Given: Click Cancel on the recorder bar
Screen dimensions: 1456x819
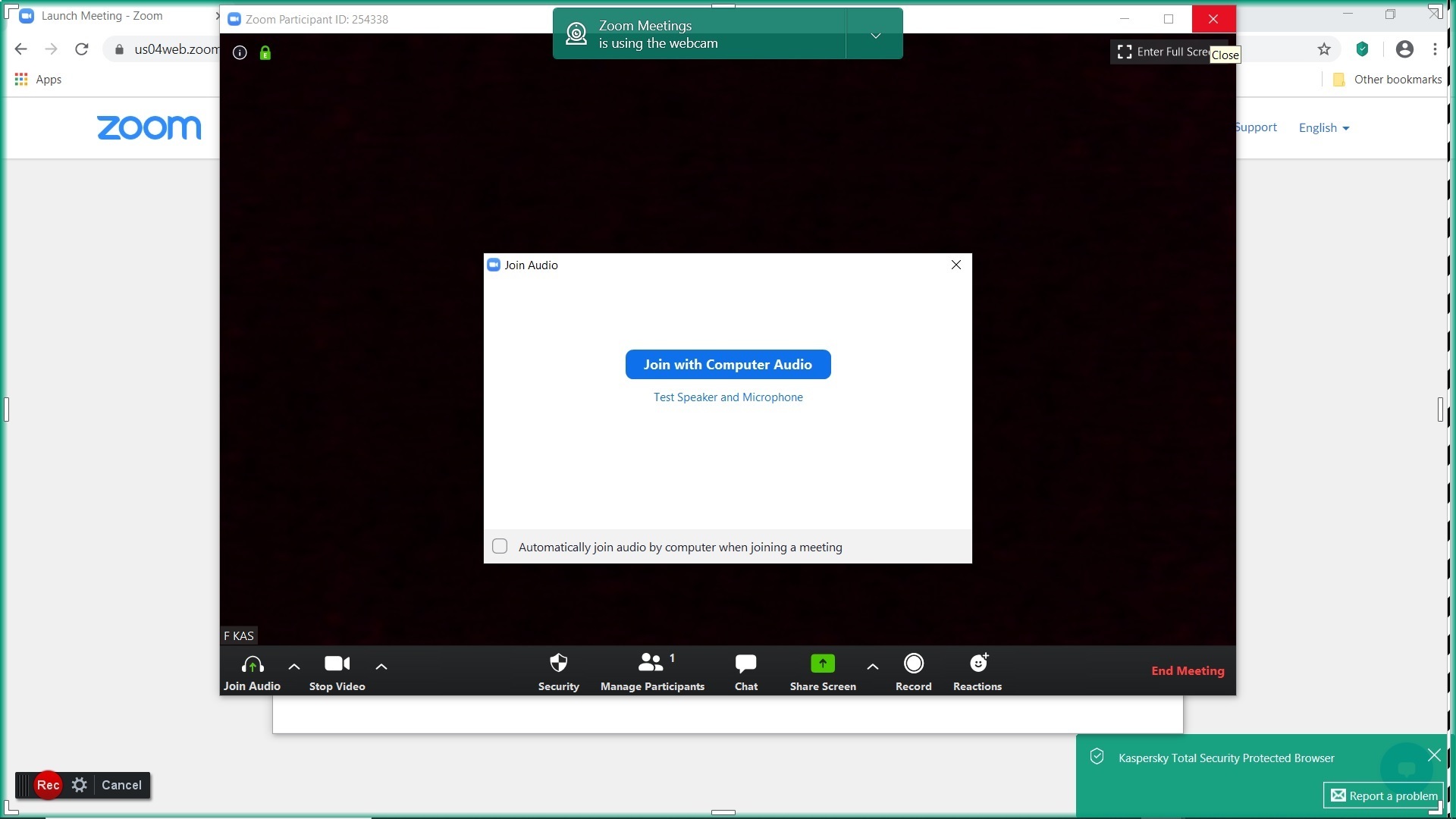Looking at the screenshot, I should pos(121,785).
